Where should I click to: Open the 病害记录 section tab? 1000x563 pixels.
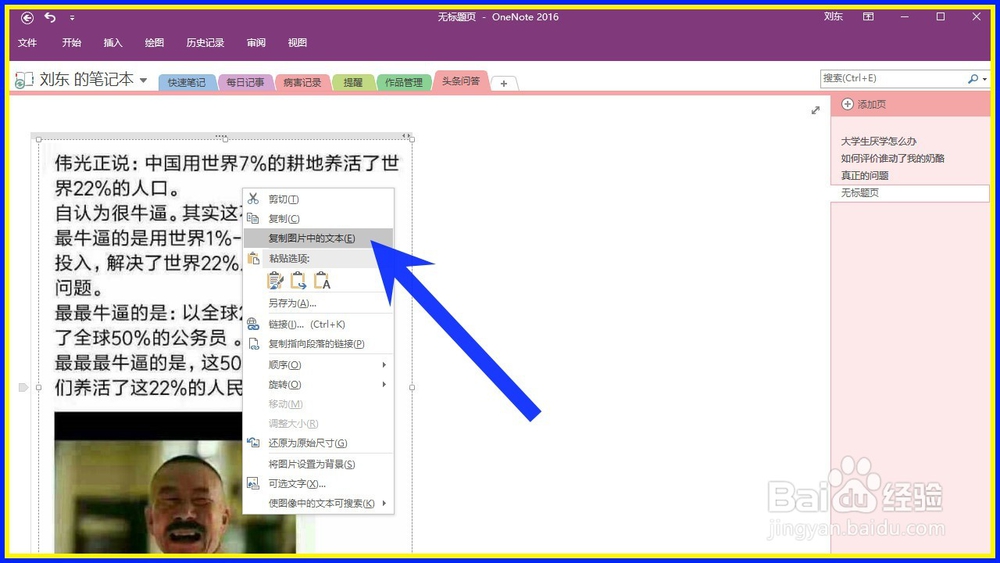point(302,82)
